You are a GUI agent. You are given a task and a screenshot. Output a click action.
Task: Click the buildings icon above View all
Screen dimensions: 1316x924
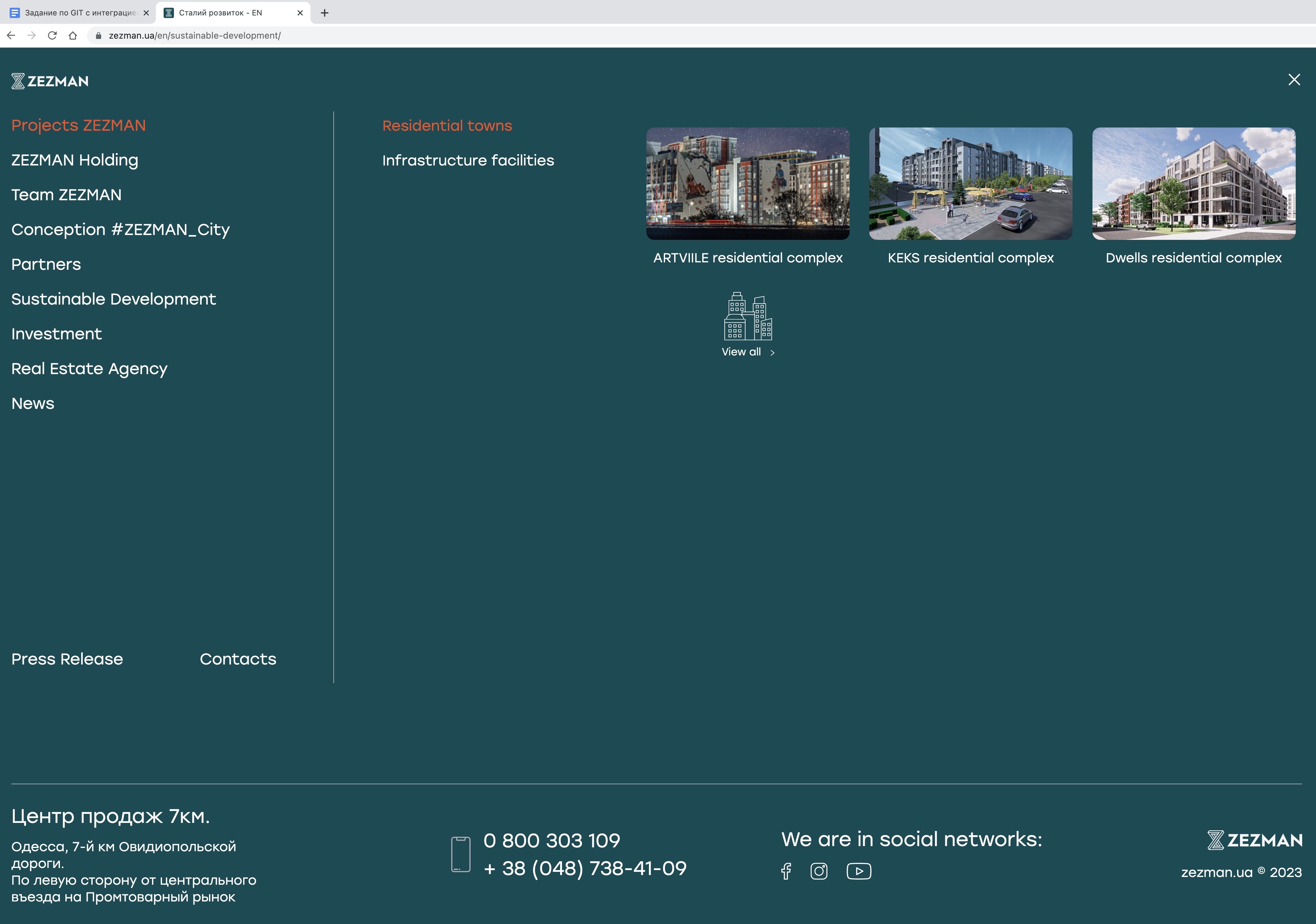(x=748, y=316)
